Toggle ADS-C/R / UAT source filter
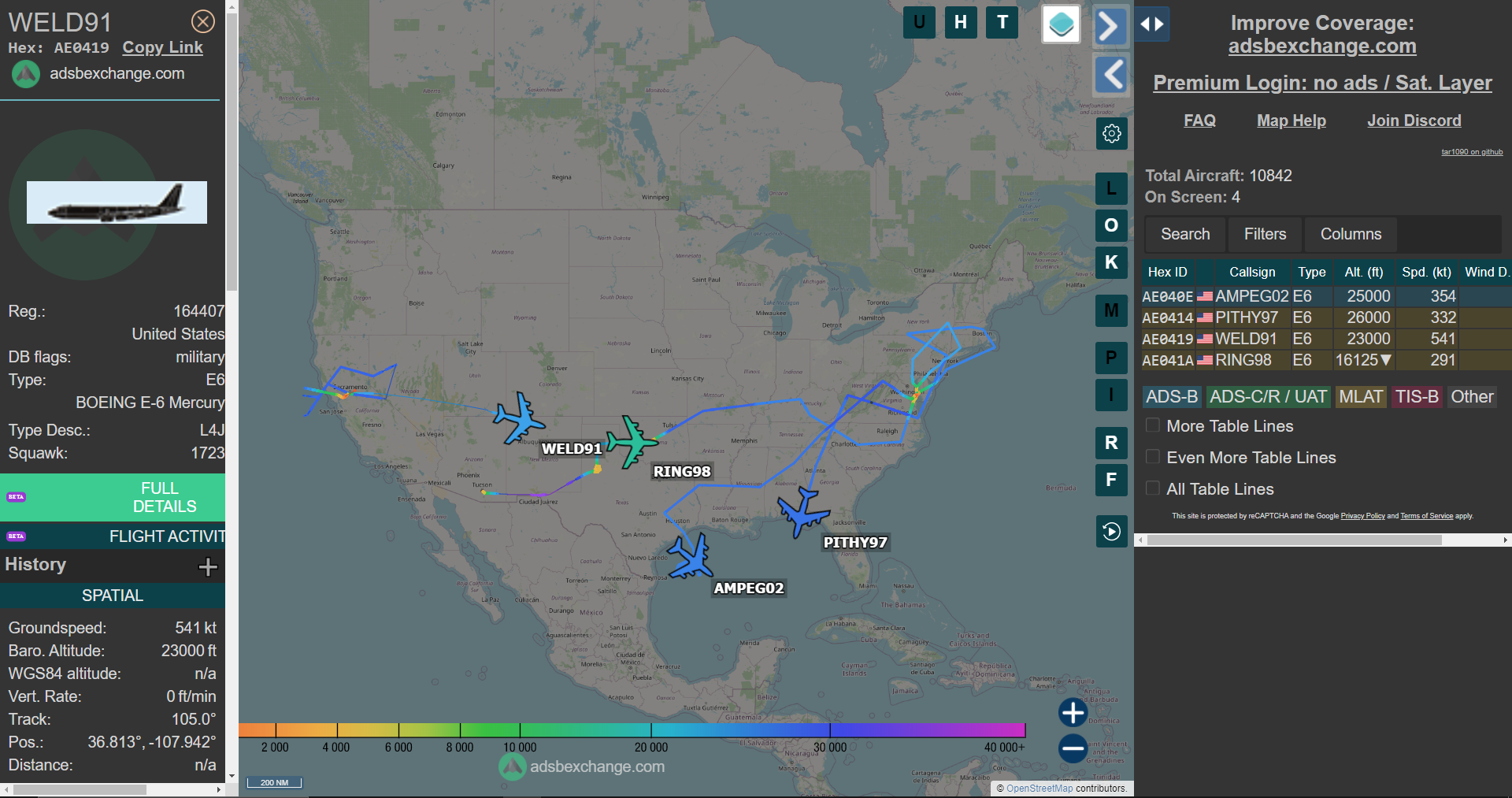The height and width of the screenshot is (798, 1512). click(x=1268, y=397)
